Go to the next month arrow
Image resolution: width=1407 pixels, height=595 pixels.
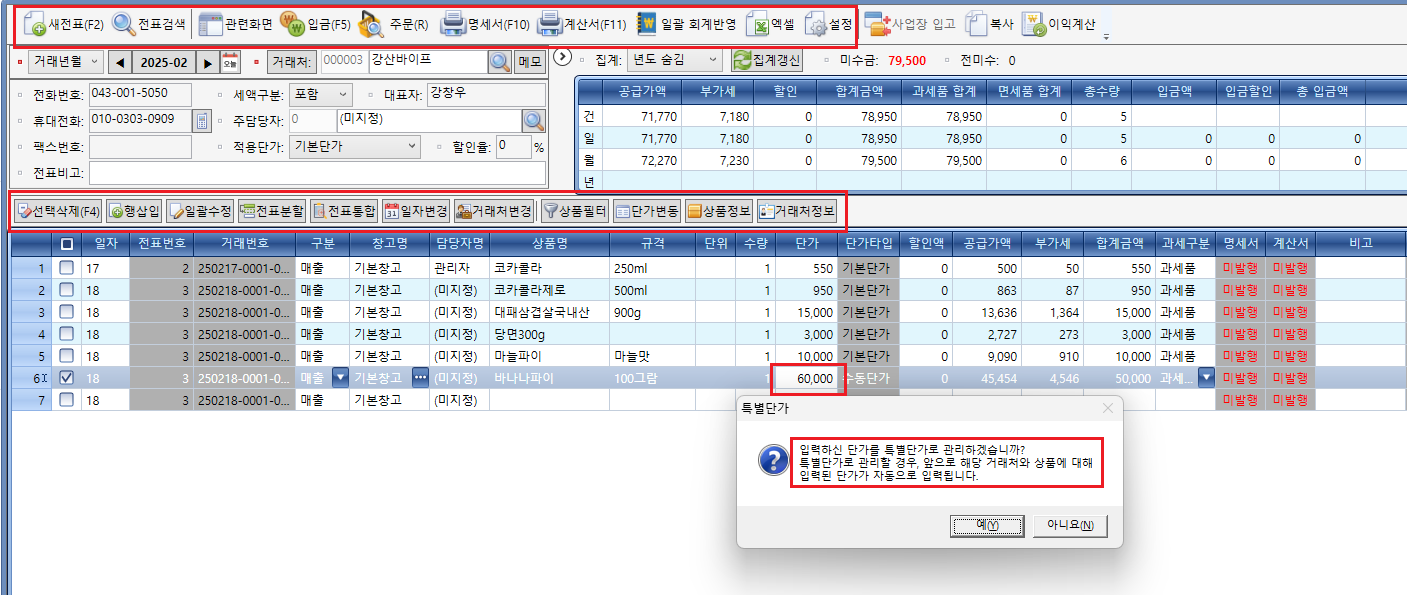(x=208, y=62)
